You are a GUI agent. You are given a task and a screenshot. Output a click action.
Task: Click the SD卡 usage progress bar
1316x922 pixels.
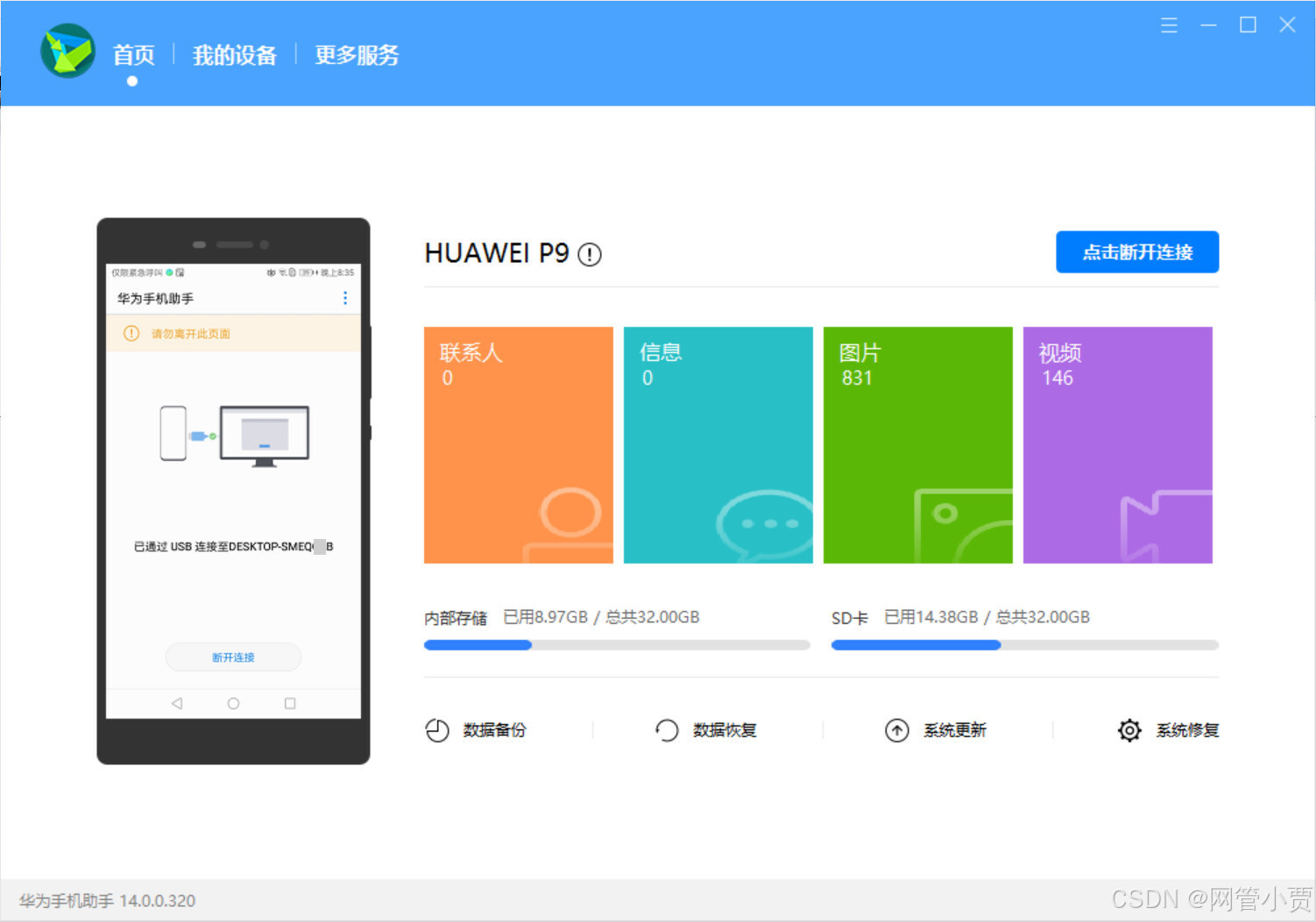coord(1025,645)
